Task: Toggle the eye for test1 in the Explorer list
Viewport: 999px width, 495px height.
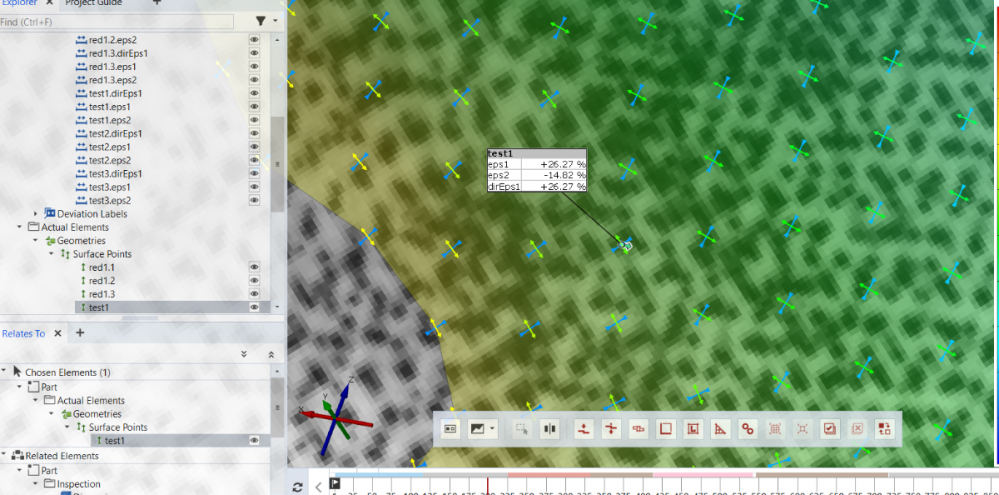Action: tap(254, 307)
